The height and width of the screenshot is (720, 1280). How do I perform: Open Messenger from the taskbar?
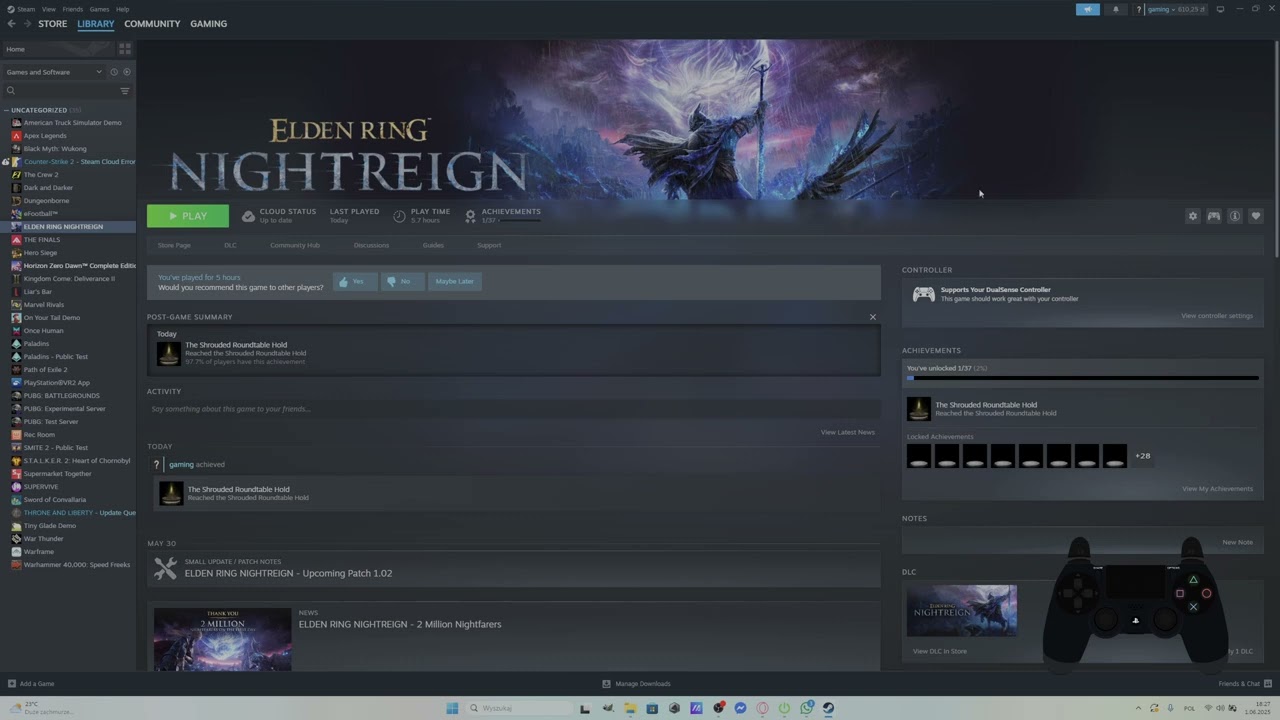(x=740, y=708)
